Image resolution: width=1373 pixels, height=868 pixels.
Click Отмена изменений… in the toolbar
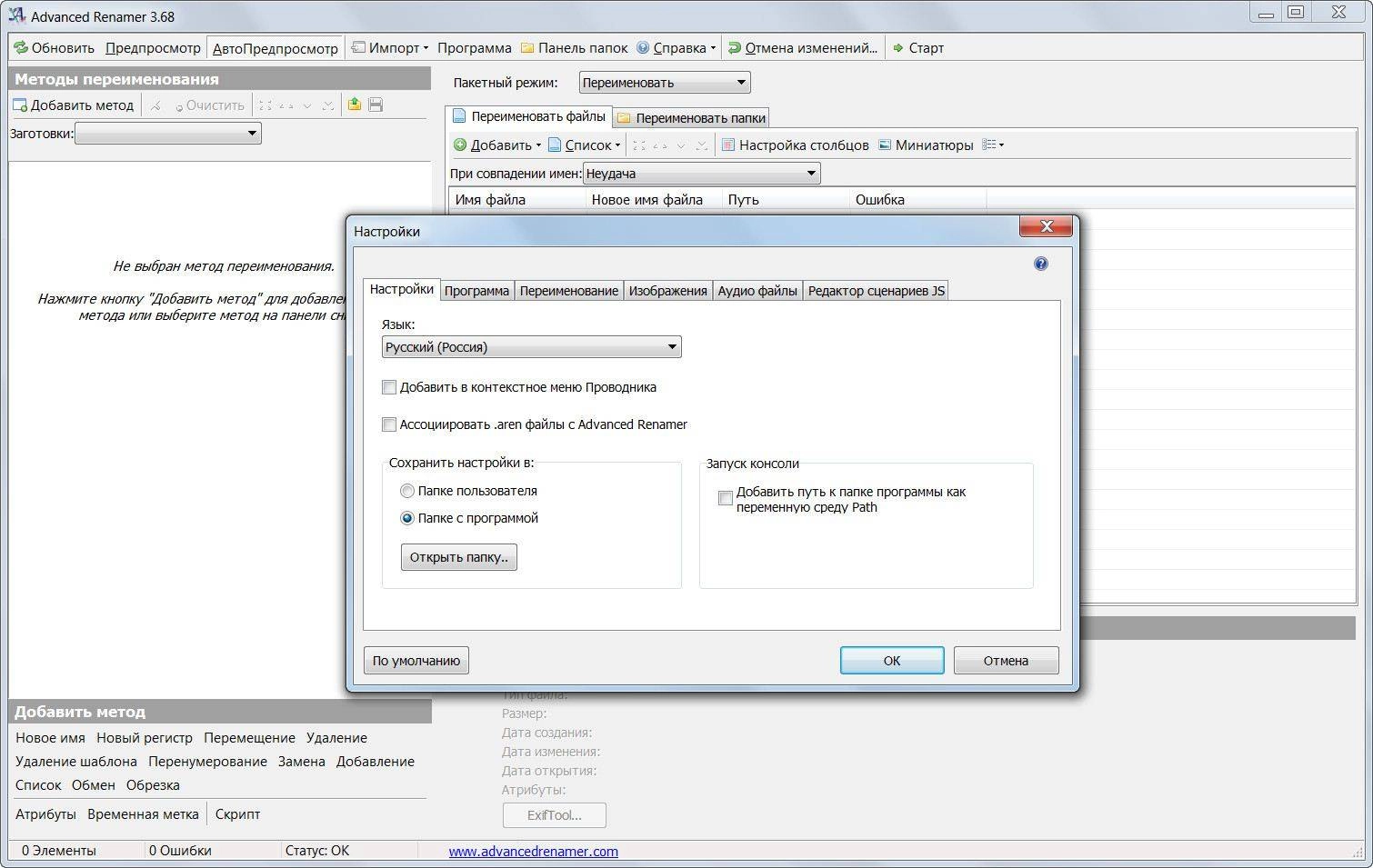803,47
